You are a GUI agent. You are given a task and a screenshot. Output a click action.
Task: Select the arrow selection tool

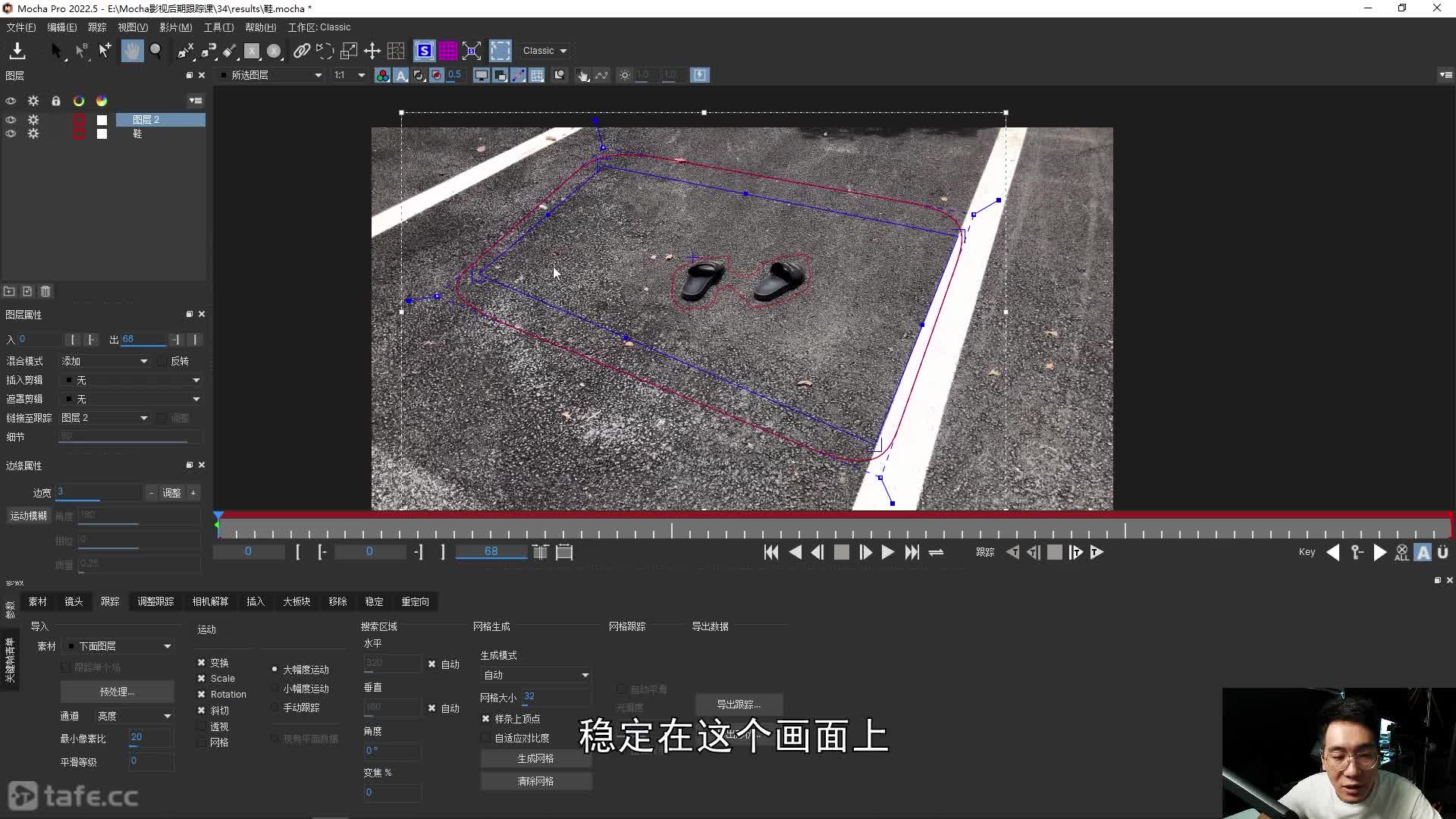click(x=56, y=51)
